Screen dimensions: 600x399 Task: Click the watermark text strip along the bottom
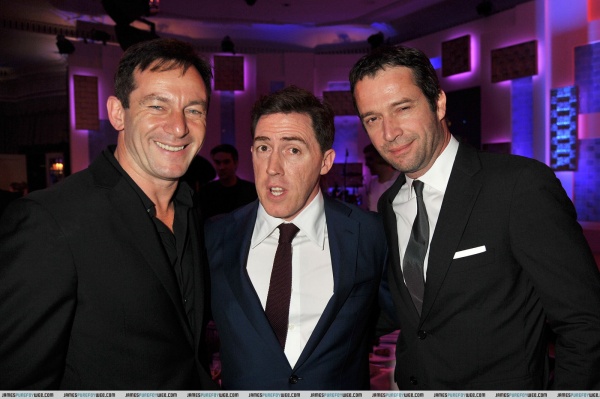[x=300, y=395]
